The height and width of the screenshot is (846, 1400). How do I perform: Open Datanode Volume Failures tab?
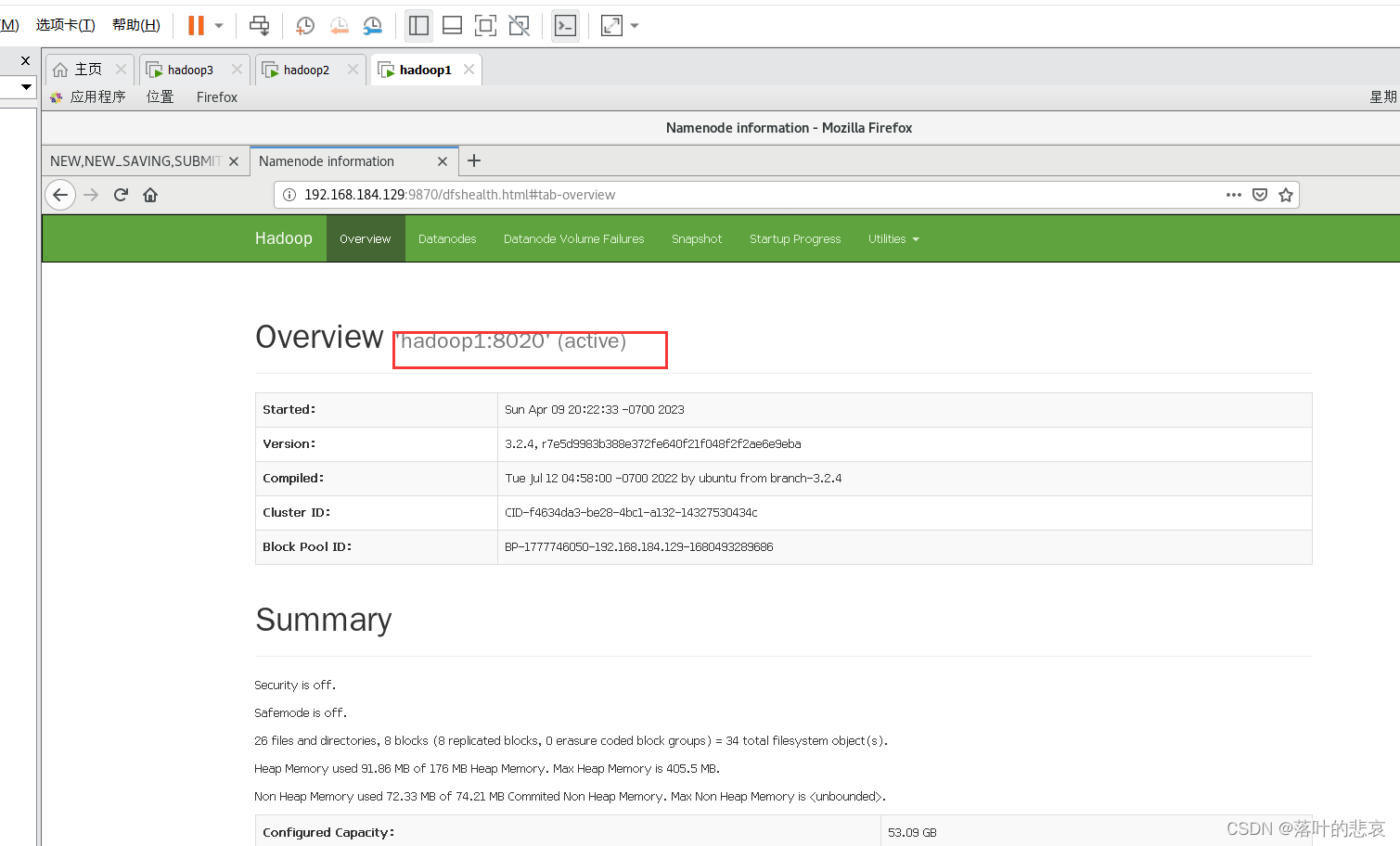click(574, 238)
